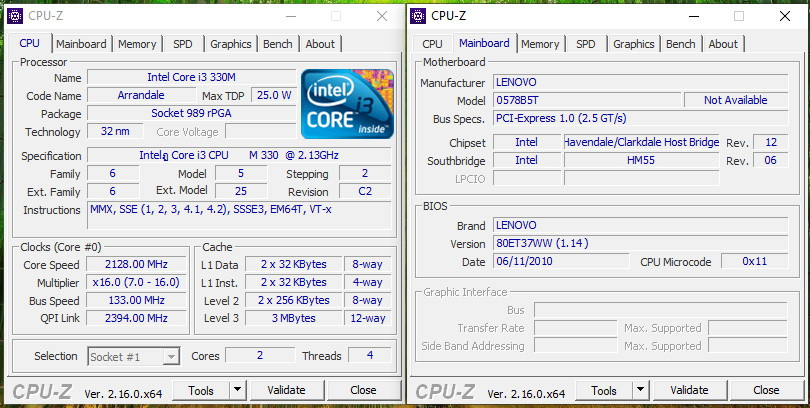This screenshot has width=810, height=408.
Task: Click the processor name Intel Core i3 330M
Action: coord(191,77)
